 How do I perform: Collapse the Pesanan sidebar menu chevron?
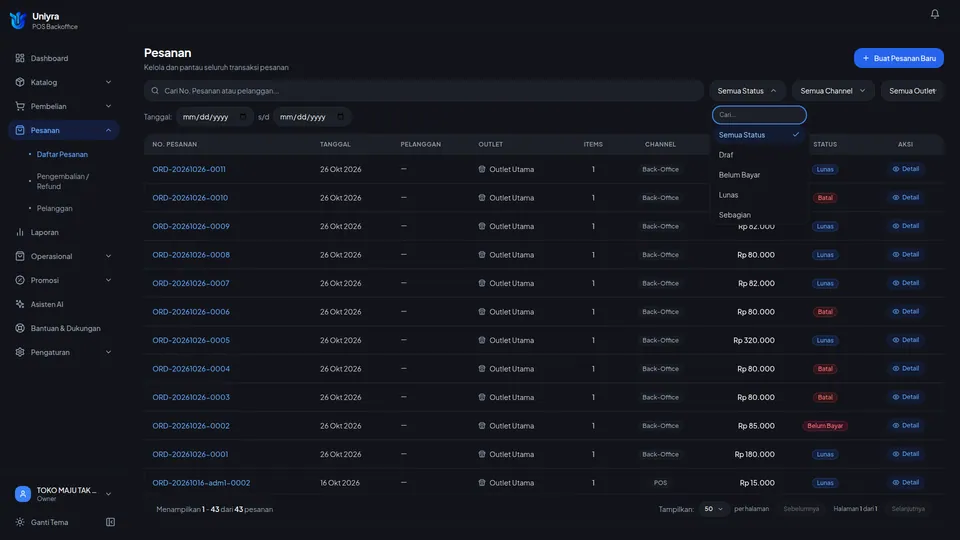click(x=108, y=130)
